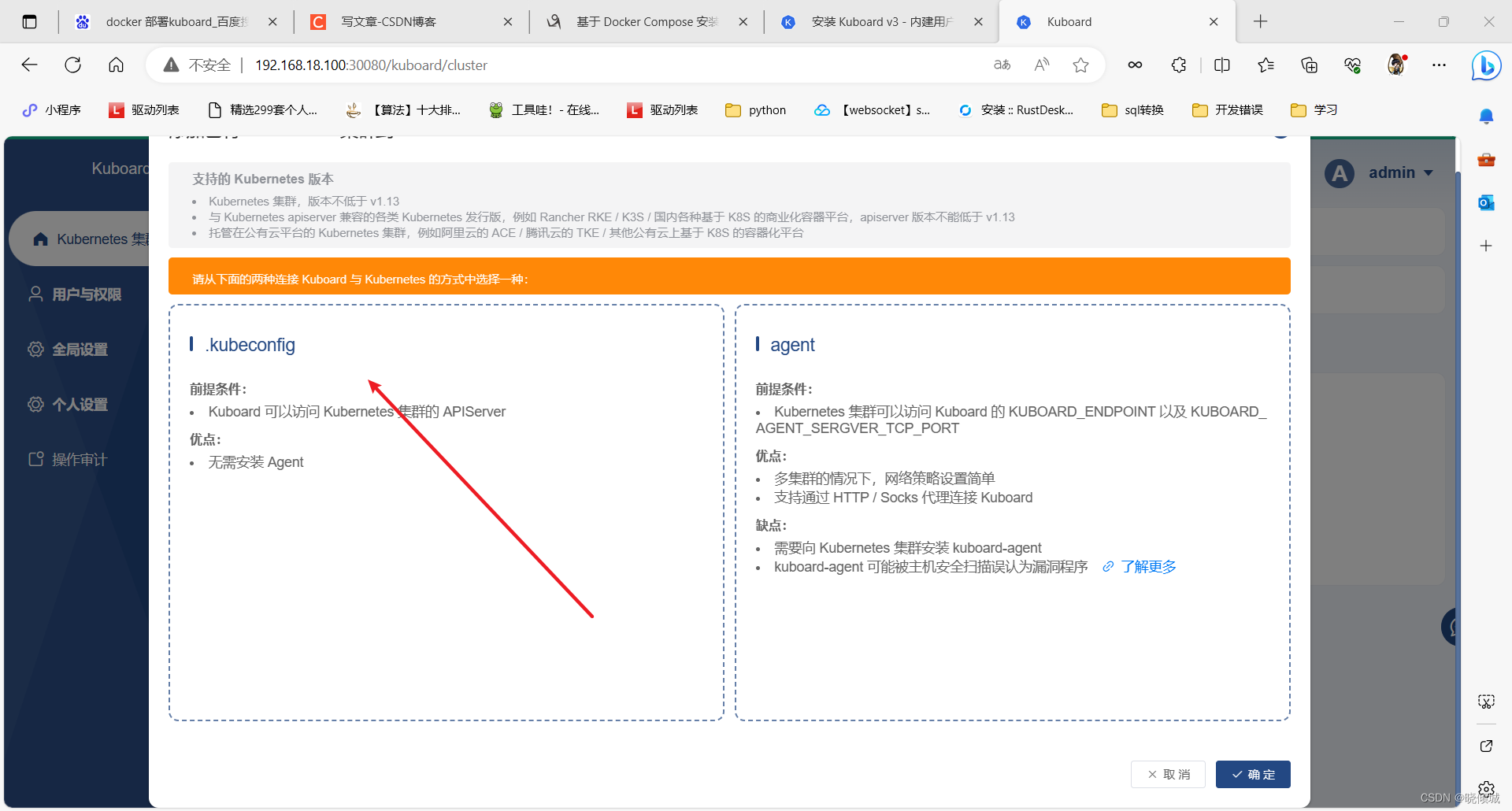Open the 精选299套个人 bookmark
Screen dimensions: 1512x811
pos(263,110)
